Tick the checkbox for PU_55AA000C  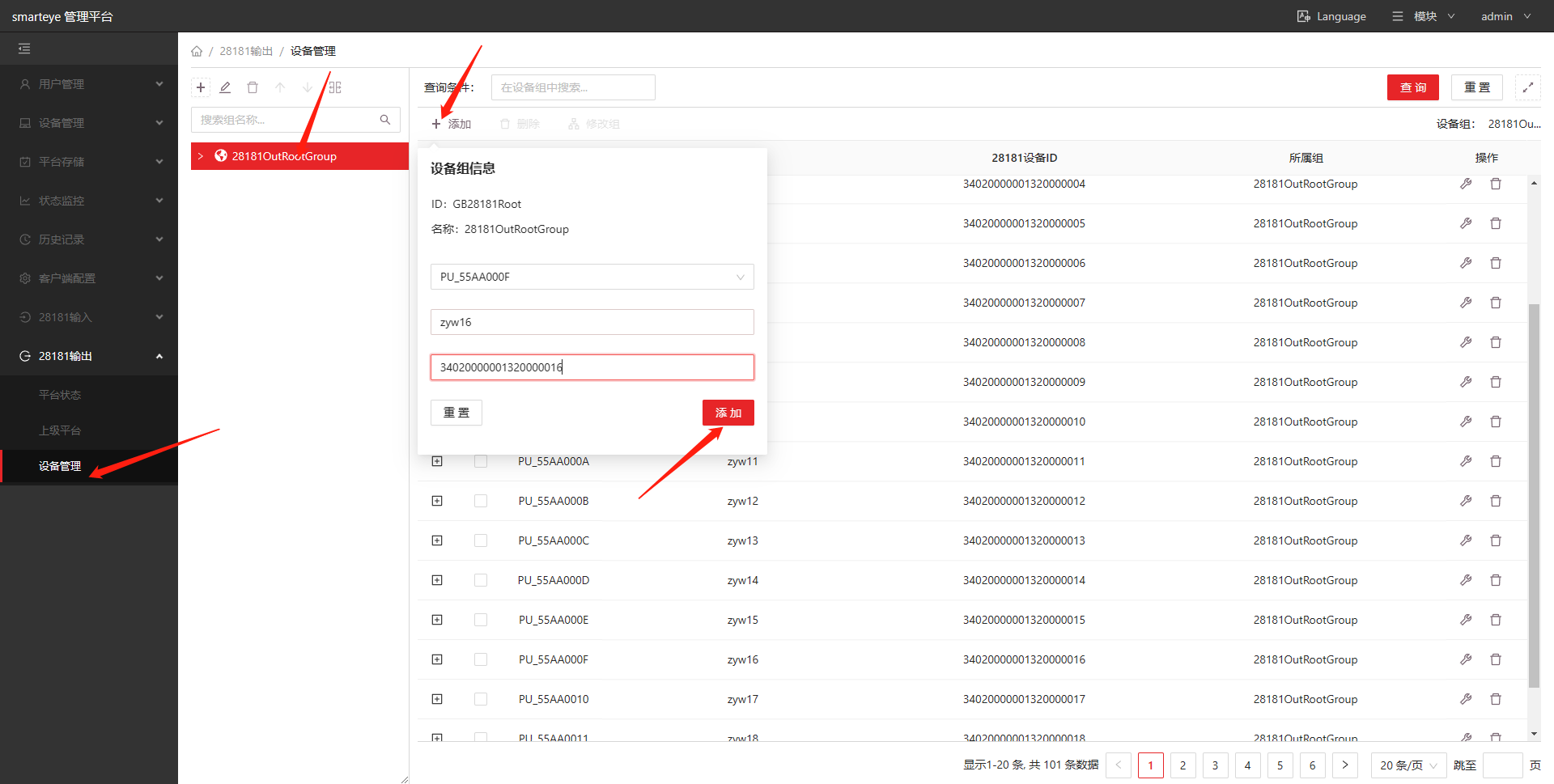(x=481, y=540)
